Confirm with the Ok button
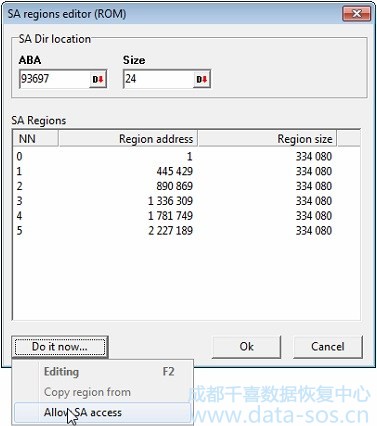The height and width of the screenshot is (426, 377). 246,347
